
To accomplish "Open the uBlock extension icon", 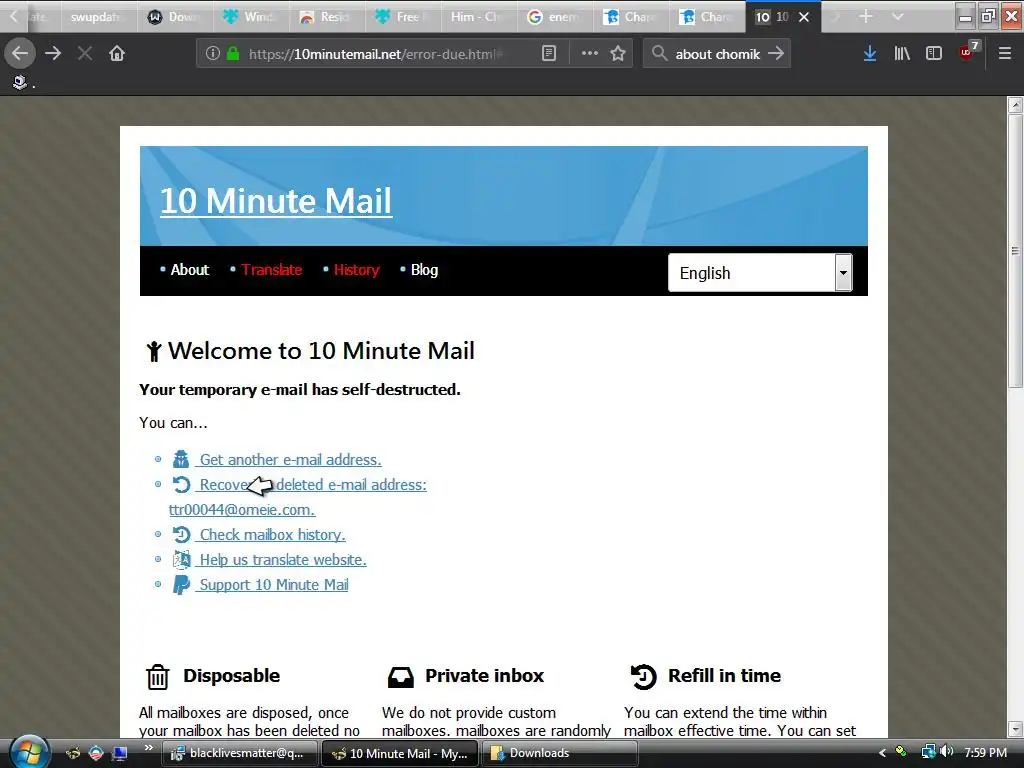I will [x=969, y=51].
